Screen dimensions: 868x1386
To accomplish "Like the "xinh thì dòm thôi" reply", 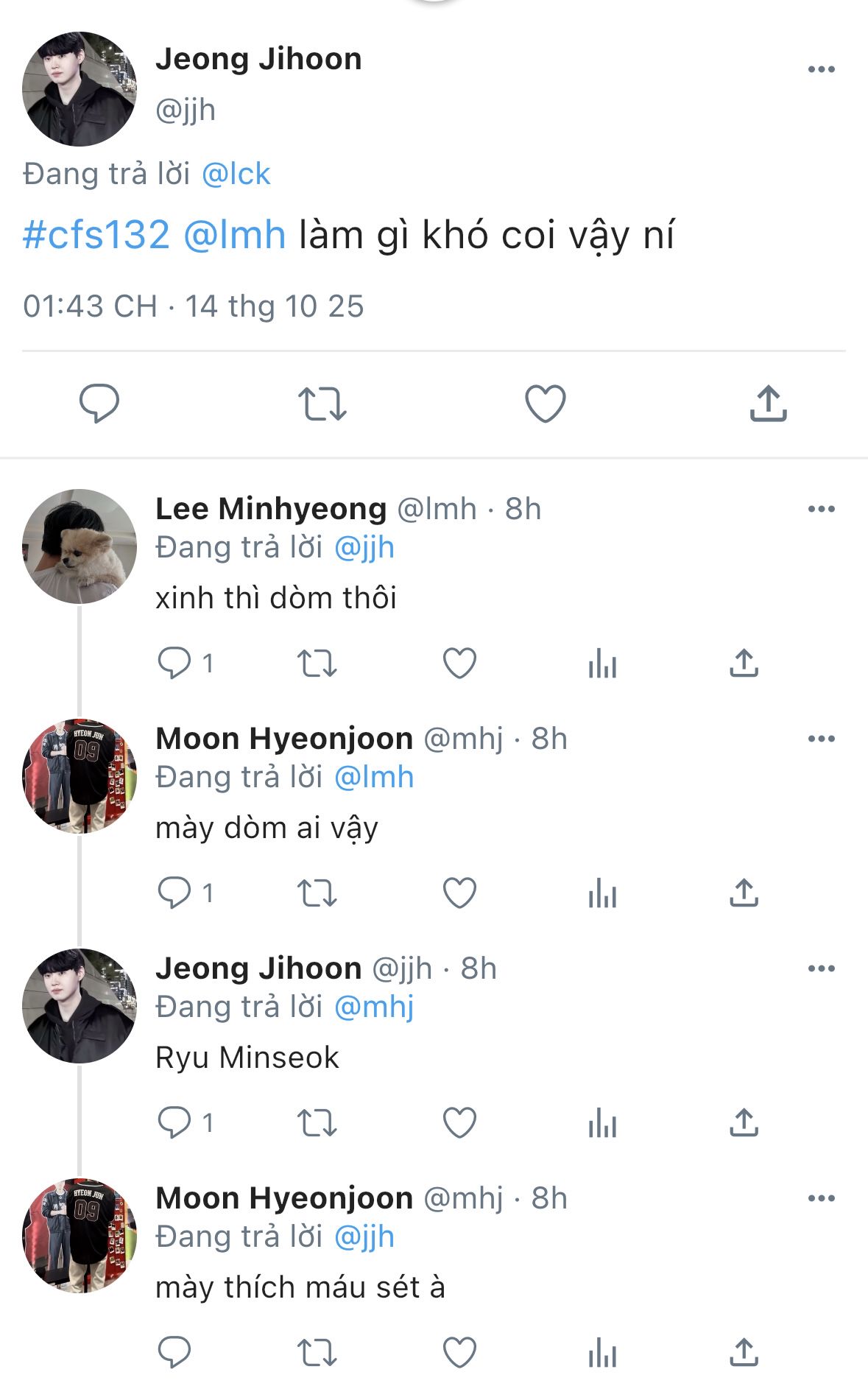I will pyautogui.click(x=459, y=664).
